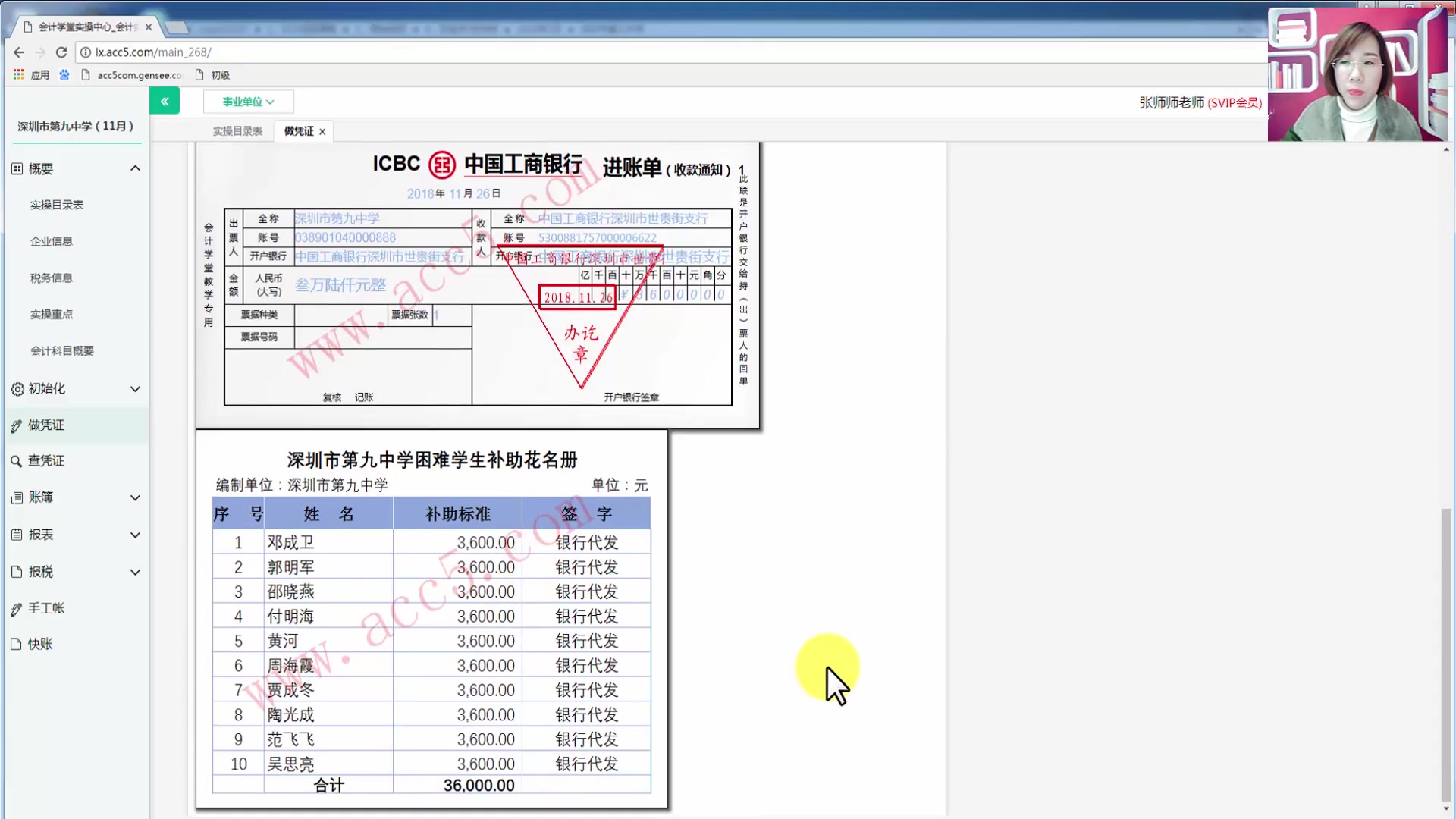This screenshot has width=1456, height=819.
Task: Click the 查凭证 magnifier icon
Action: (16, 461)
